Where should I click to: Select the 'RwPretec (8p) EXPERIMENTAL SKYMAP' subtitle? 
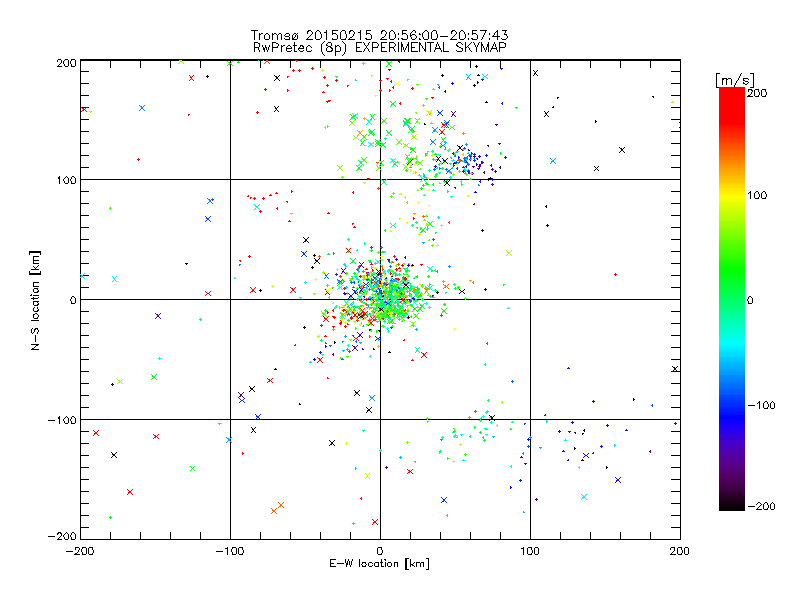(380, 47)
